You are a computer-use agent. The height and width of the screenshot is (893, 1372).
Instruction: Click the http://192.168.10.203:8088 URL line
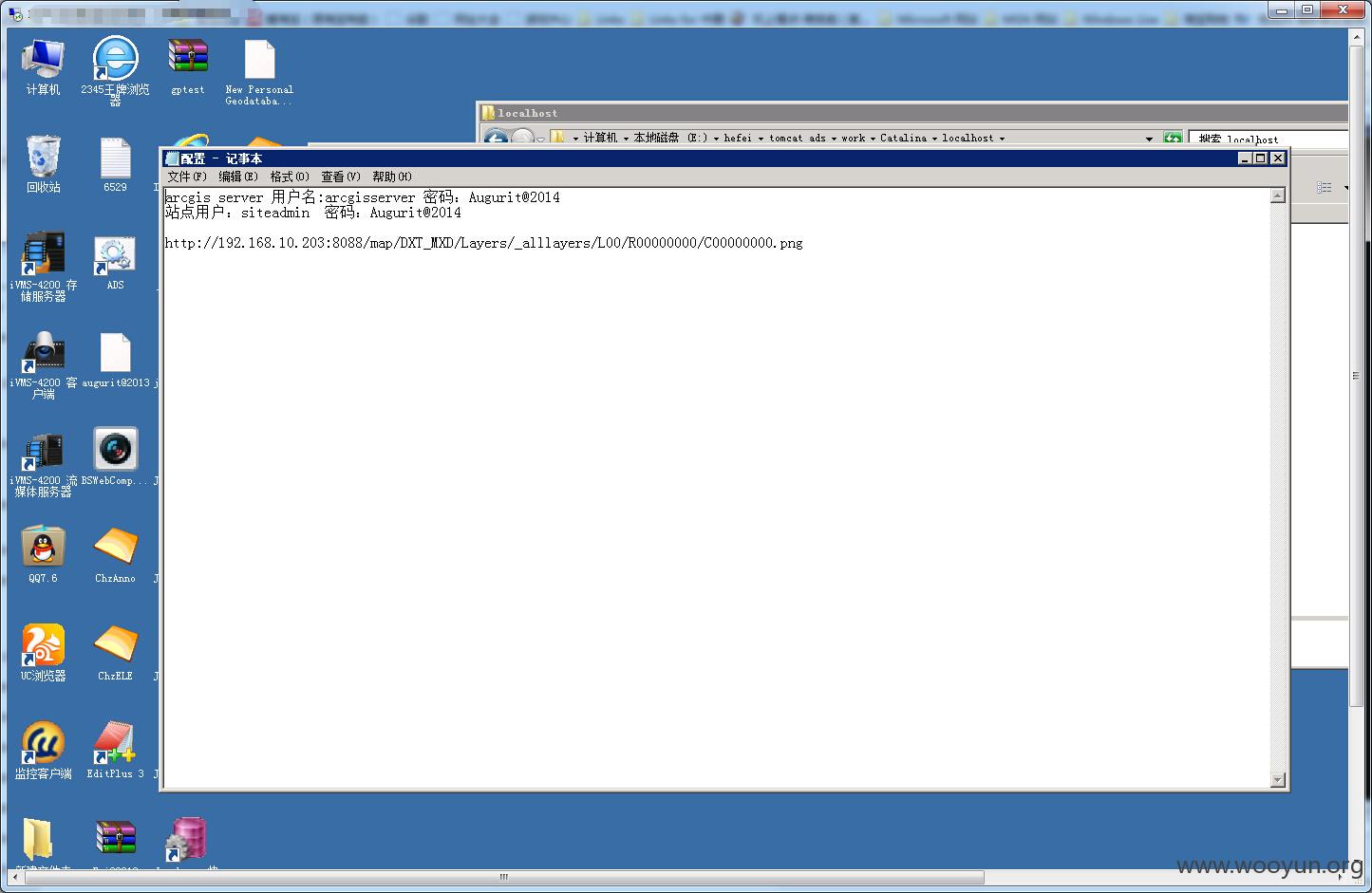(x=483, y=243)
